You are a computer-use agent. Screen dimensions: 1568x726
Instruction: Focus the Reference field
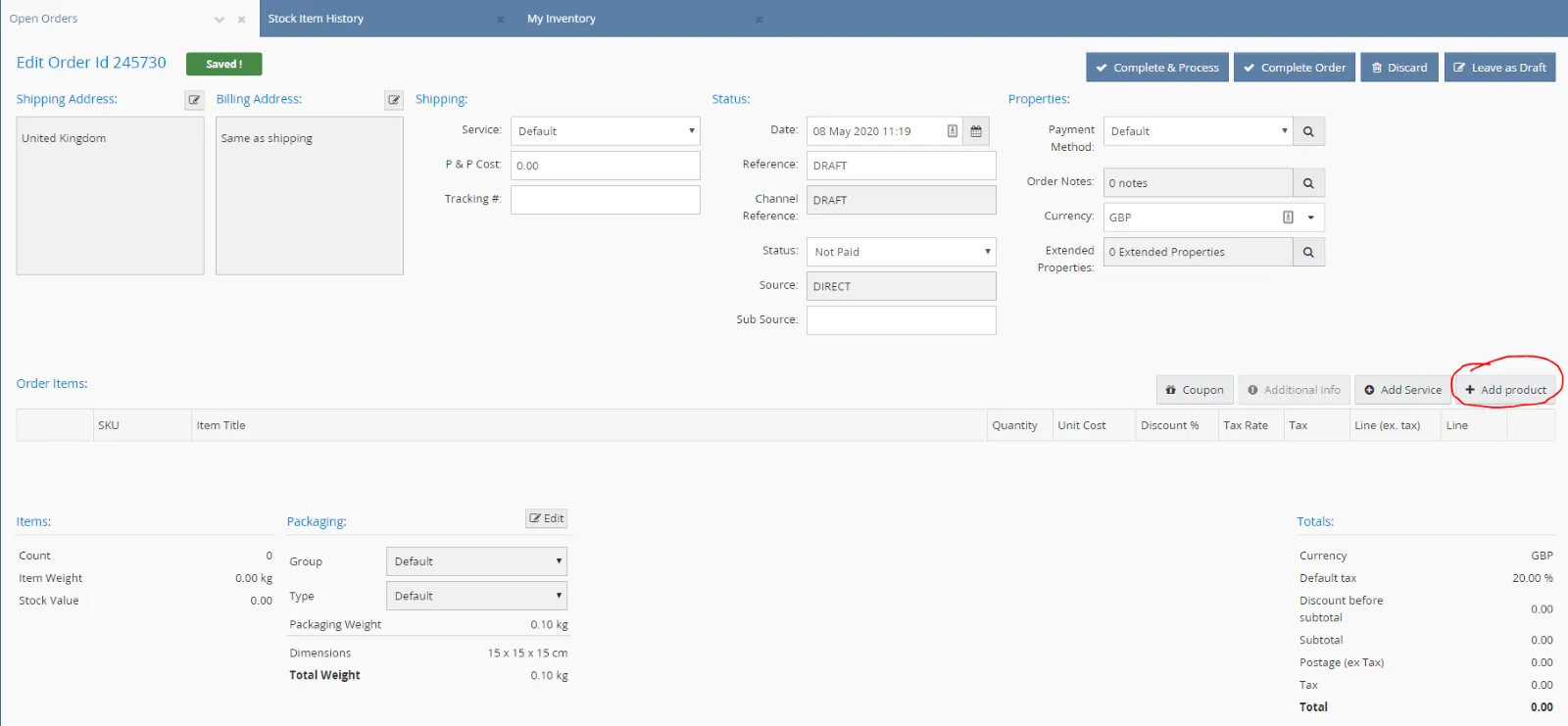(x=902, y=166)
